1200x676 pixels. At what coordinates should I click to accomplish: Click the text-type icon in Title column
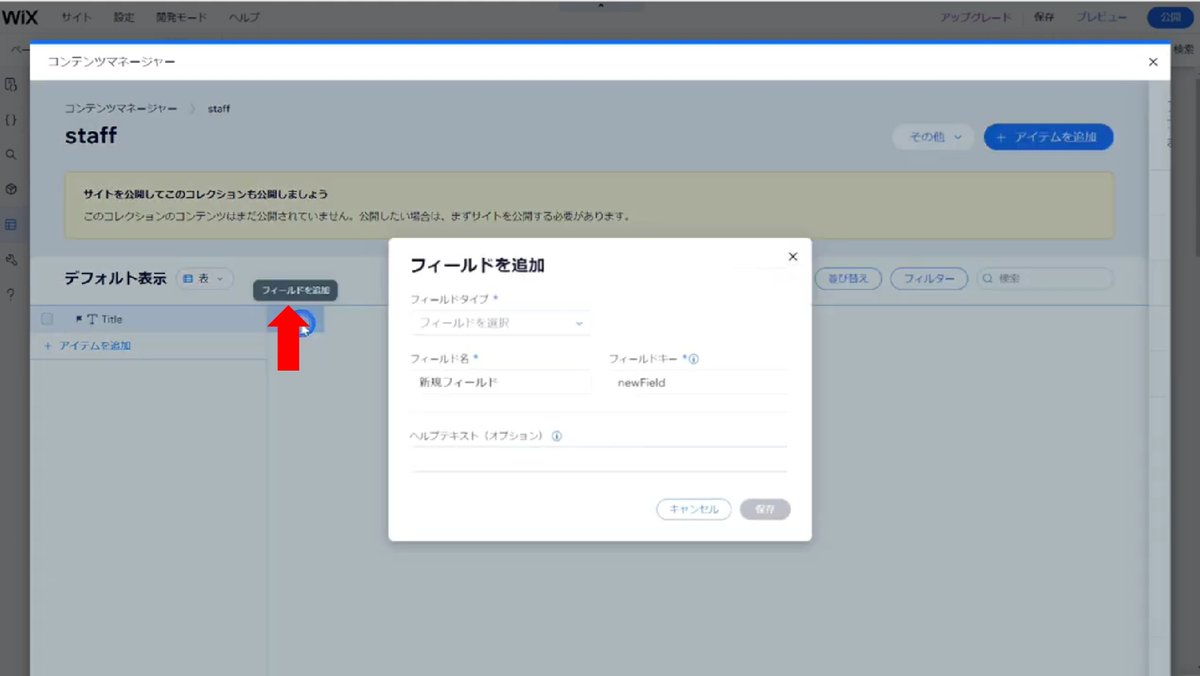93,319
